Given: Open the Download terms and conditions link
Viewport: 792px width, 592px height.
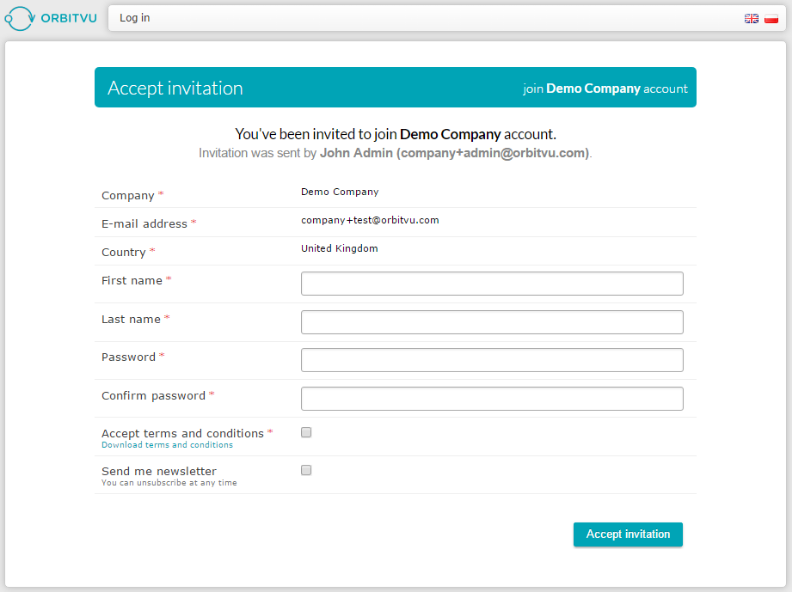Looking at the screenshot, I should [x=167, y=445].
